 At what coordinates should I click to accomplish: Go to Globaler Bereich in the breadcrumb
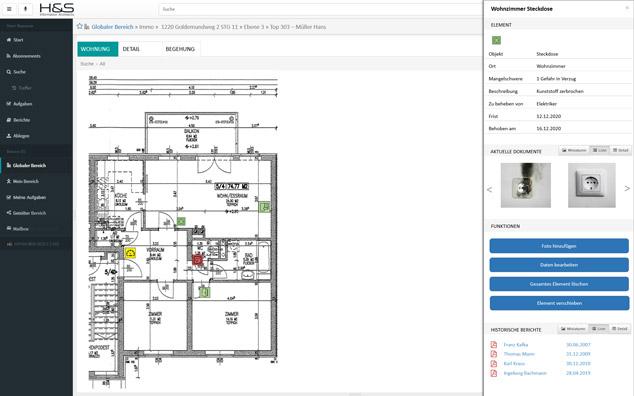coord(112,27)
